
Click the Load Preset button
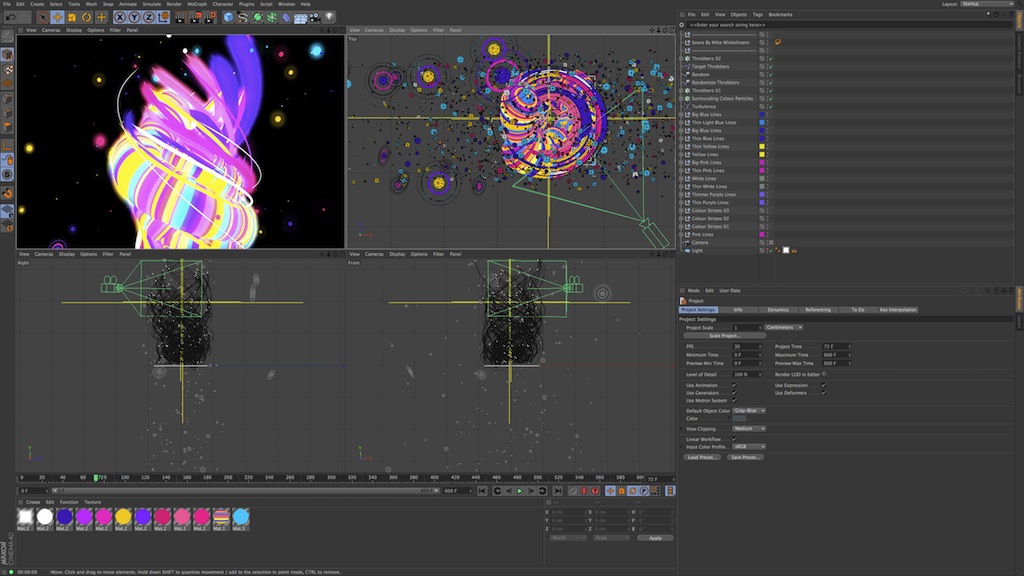point(702,457)
